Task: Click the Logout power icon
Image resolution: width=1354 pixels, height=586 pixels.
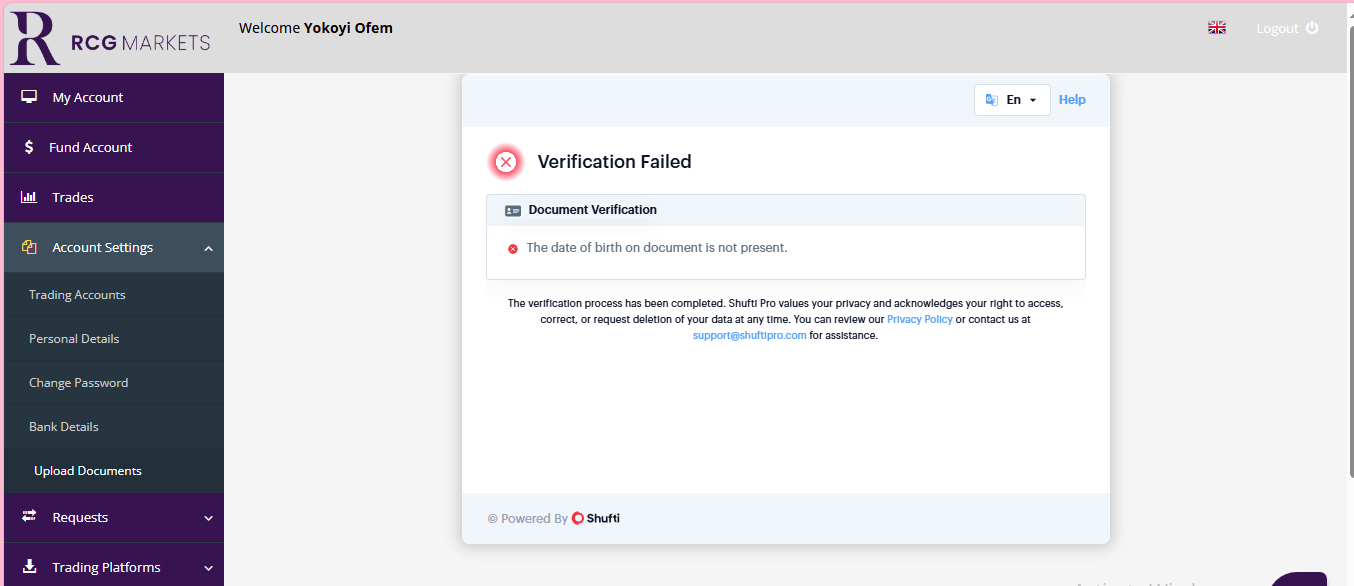Action: (1312, 28)
